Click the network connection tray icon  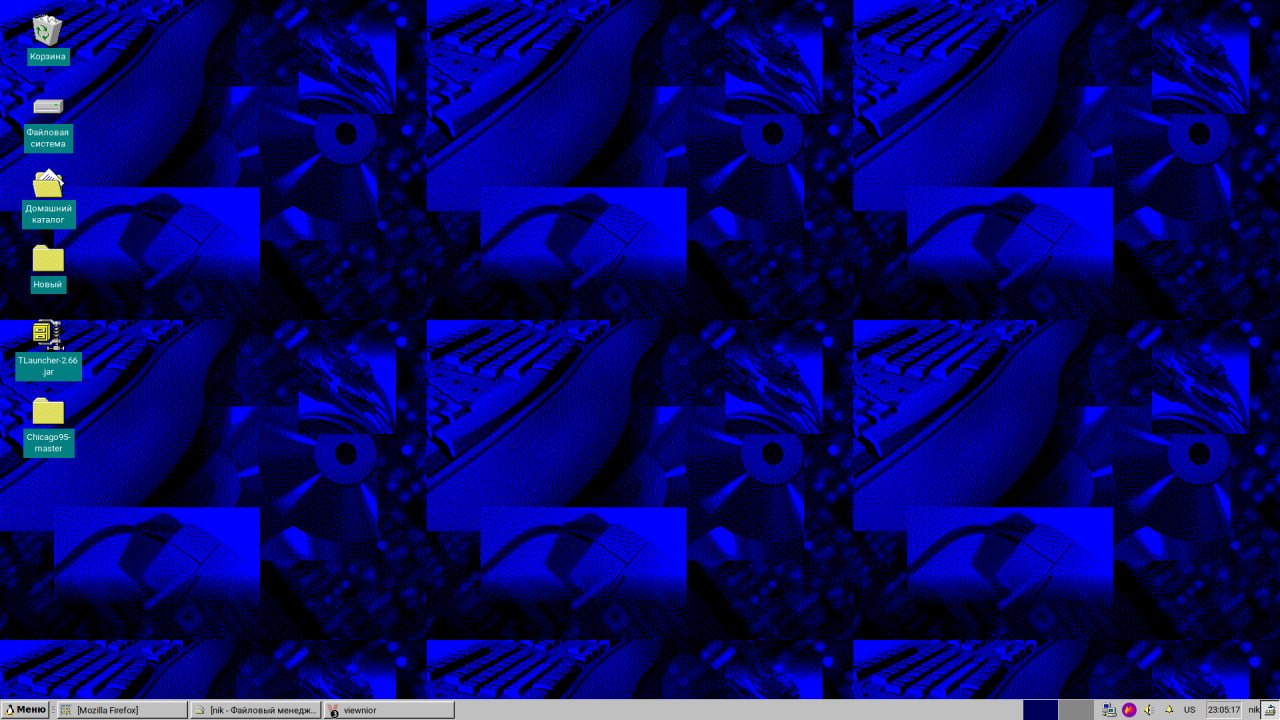click(x=1109, y=710)
